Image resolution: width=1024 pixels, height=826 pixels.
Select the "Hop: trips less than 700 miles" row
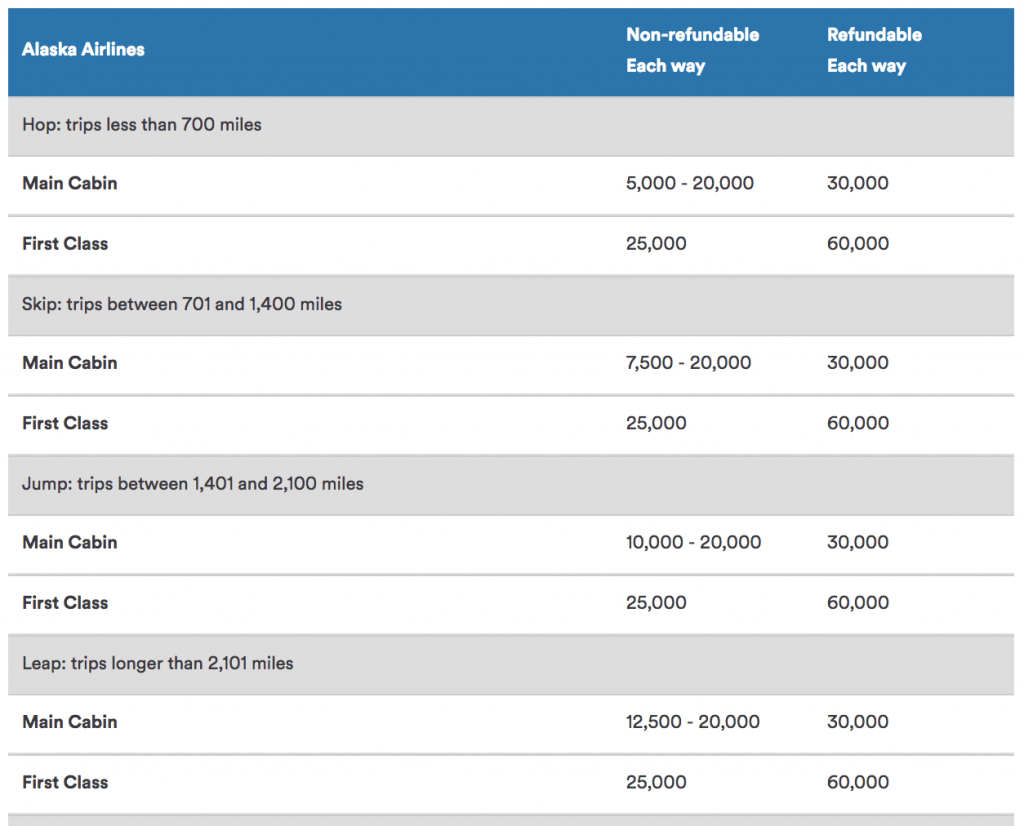(x=142, y=125)
